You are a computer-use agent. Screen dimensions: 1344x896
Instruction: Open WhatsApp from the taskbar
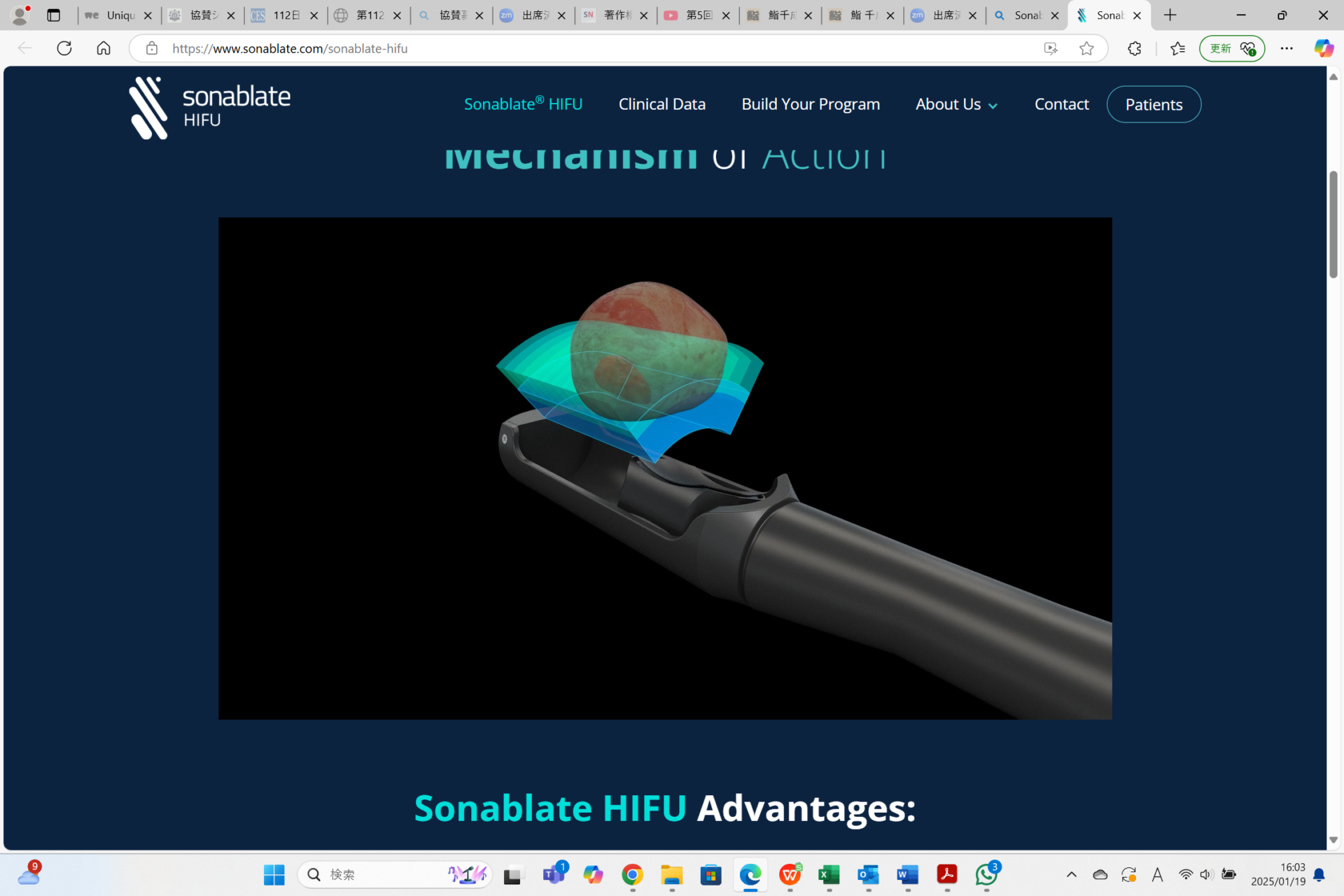(x=987, y=874)
